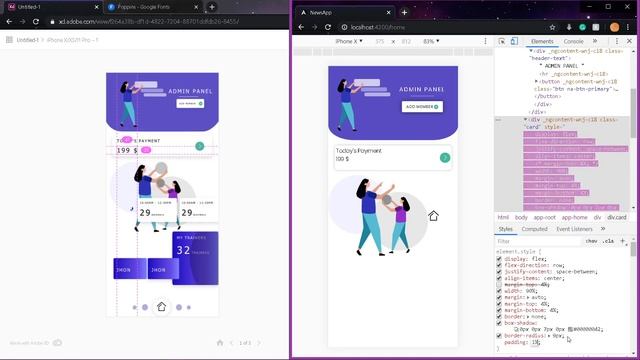The width and height of the screenshot is (640, 360).
Task: Toggle the .cls classes button
Action: (608, 241)
